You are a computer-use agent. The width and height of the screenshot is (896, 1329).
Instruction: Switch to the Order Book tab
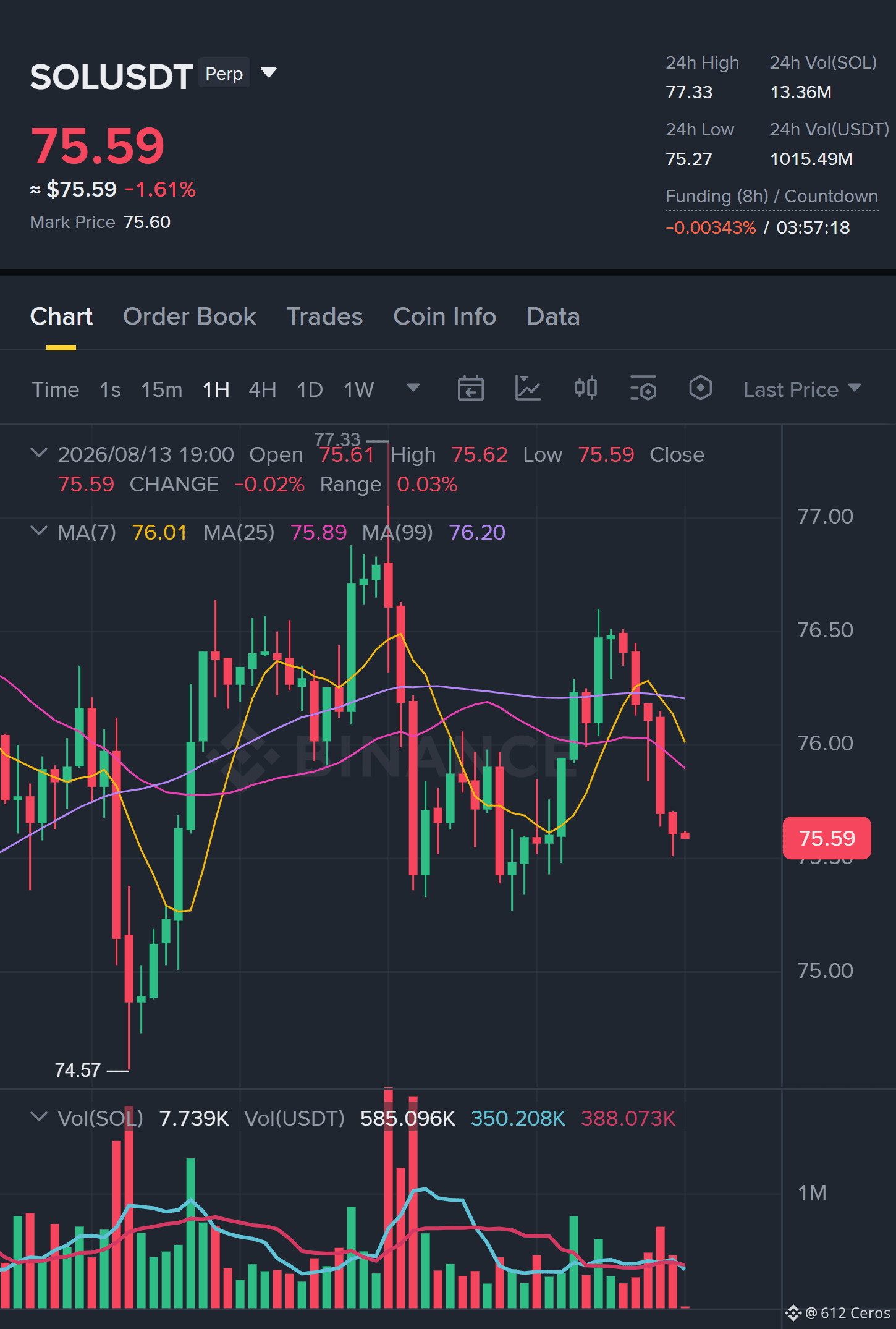pos(189,316)
